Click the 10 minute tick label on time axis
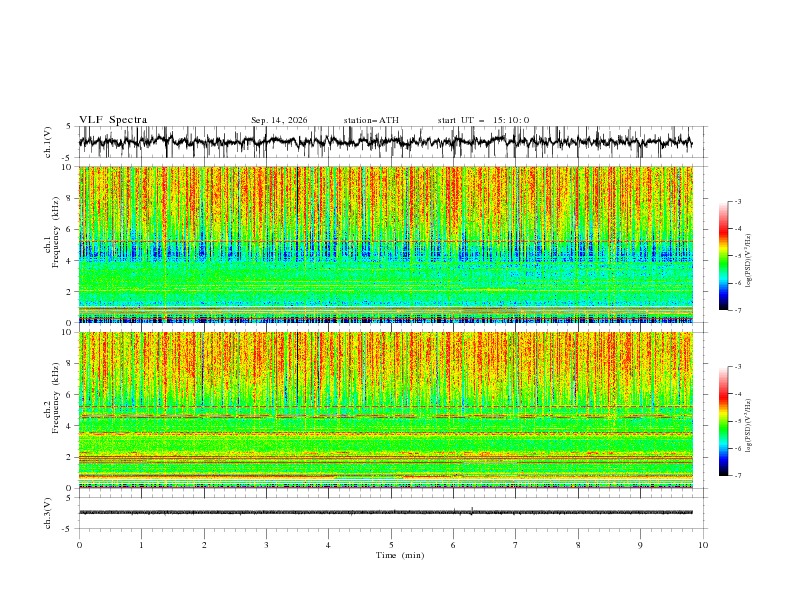Image resolution: width=792 pixels, height=612 pixels. click(703, 545)
